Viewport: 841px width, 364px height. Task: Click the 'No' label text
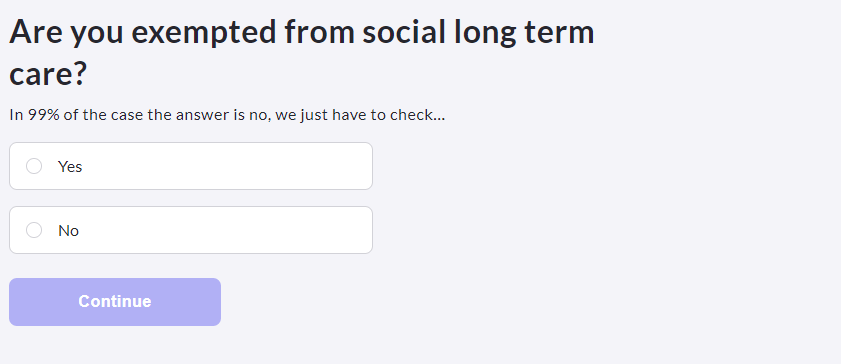pyautogui.click(x=68, y=231)
